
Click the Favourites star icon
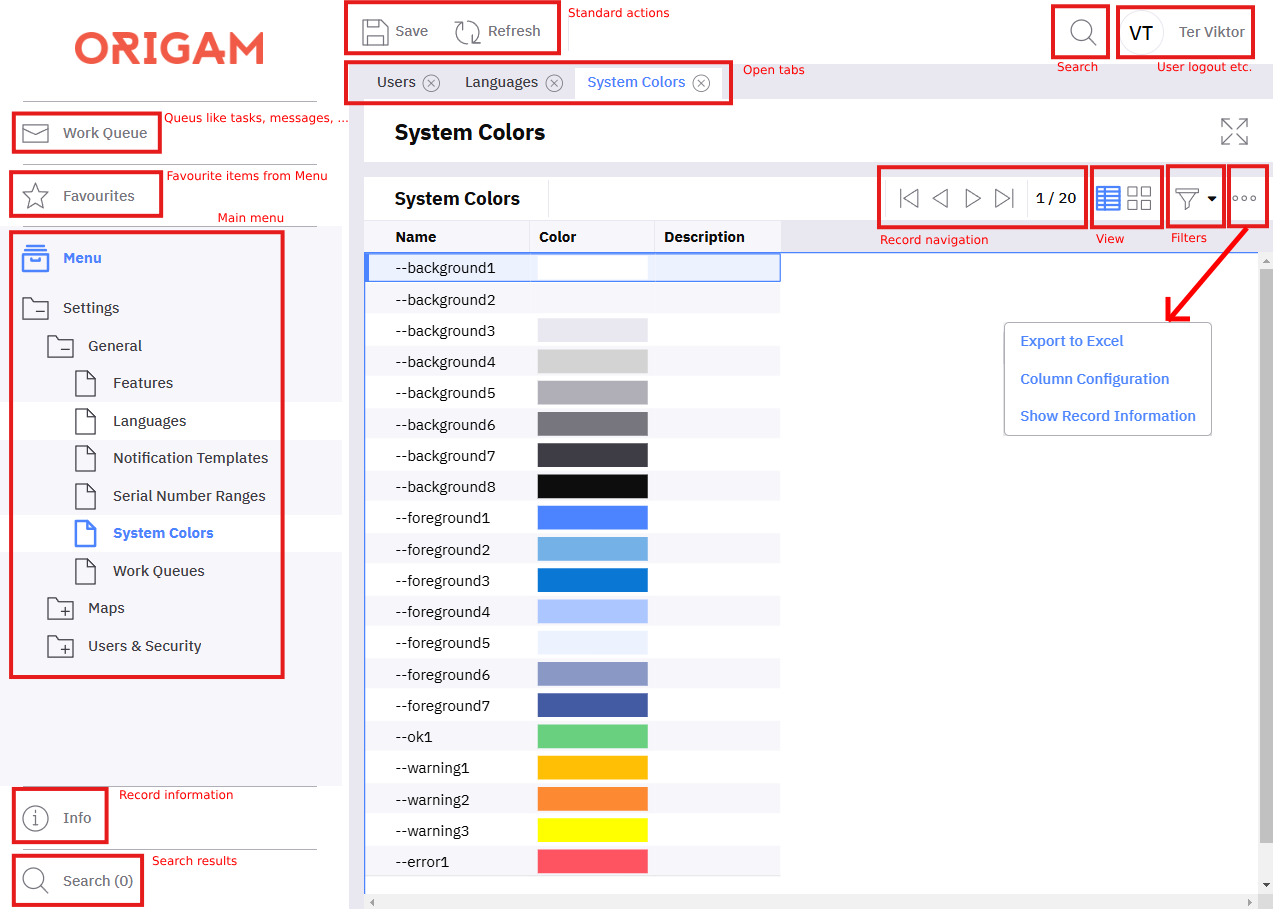[x=35, y=196]
